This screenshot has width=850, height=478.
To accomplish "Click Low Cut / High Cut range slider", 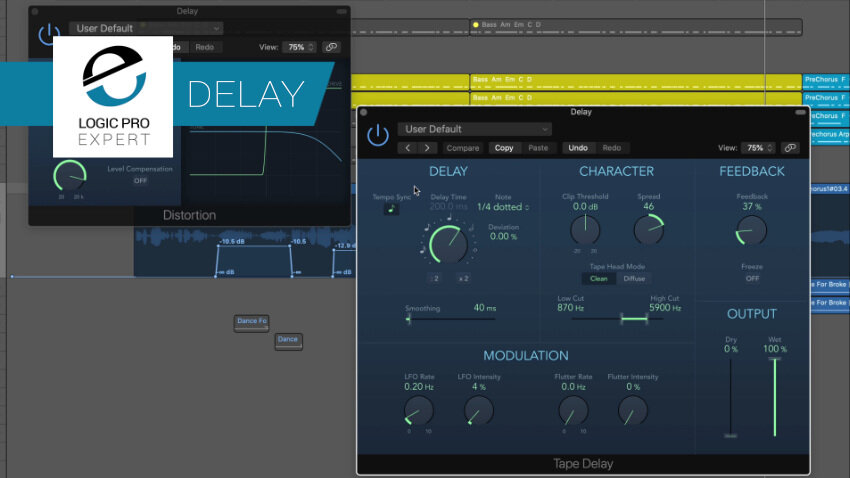I will coord(617,319).
